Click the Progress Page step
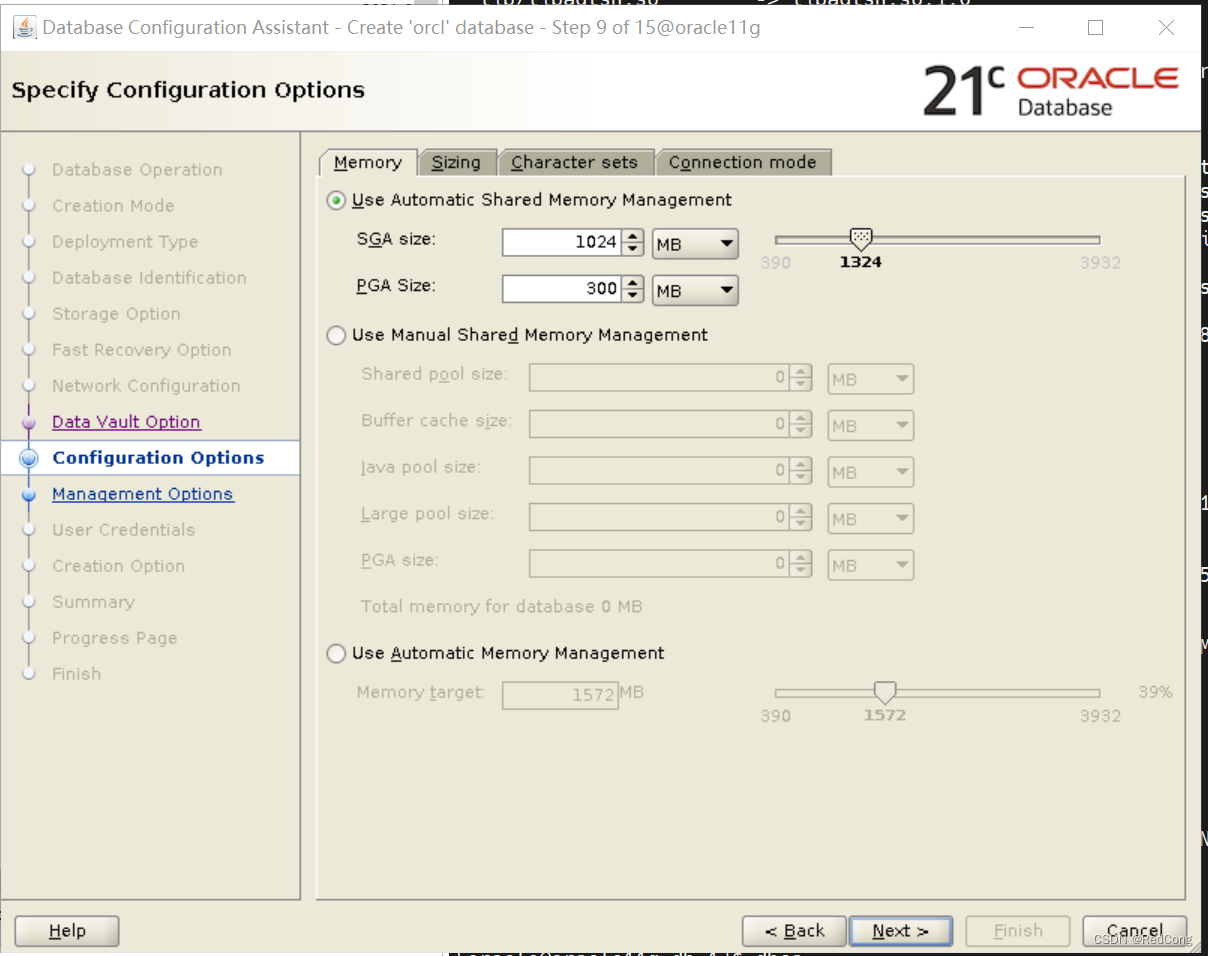The width and height of the screenshot is (1208, 956). click(x=114, y=638)
